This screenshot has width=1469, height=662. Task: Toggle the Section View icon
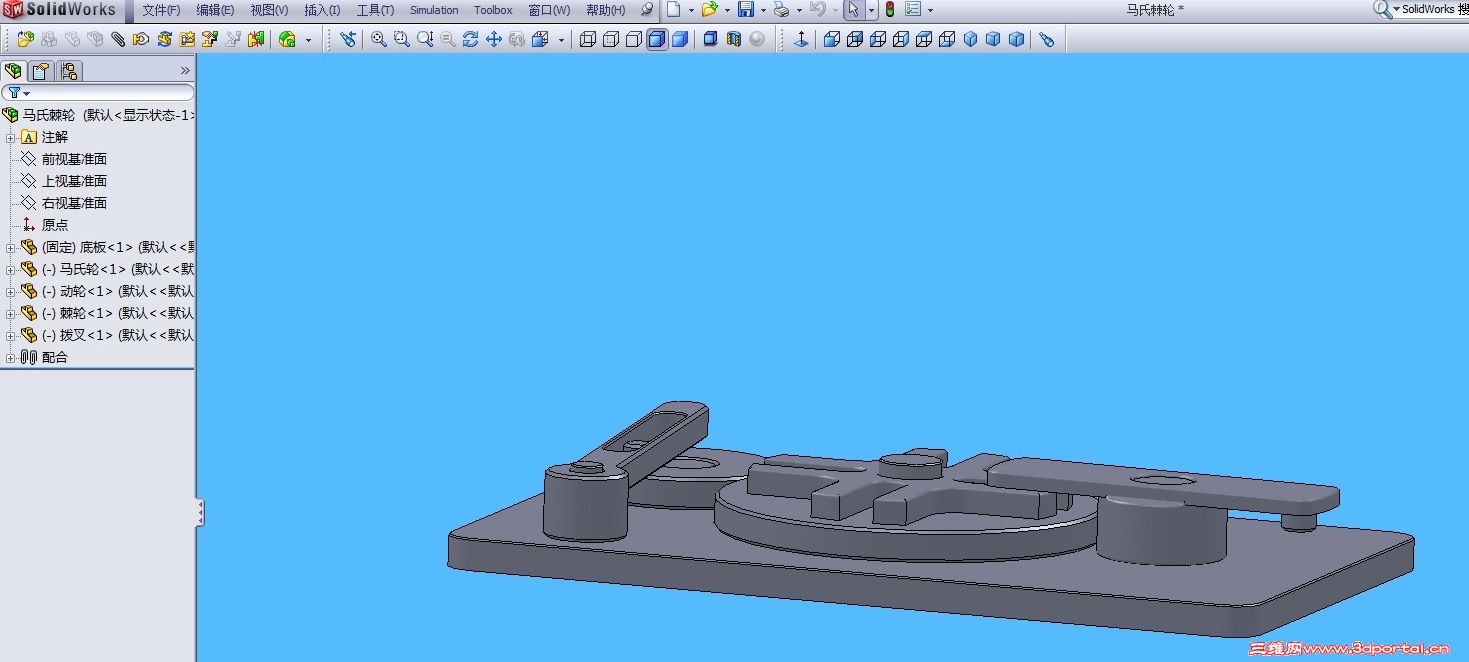pos(733,39)
